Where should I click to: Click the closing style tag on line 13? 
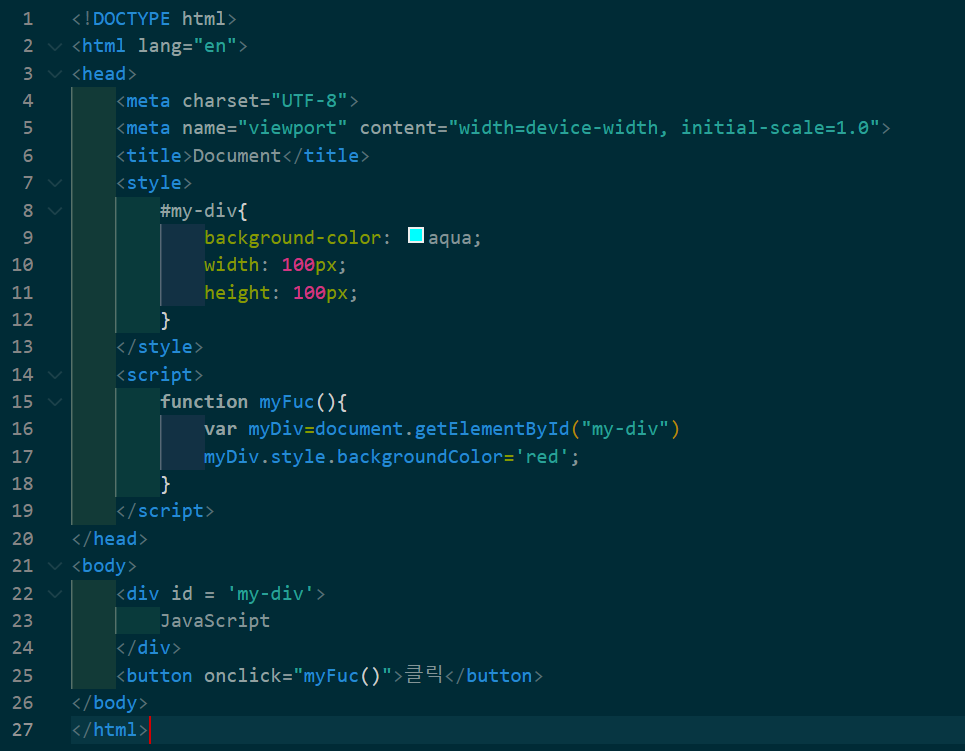click(159, 347)
